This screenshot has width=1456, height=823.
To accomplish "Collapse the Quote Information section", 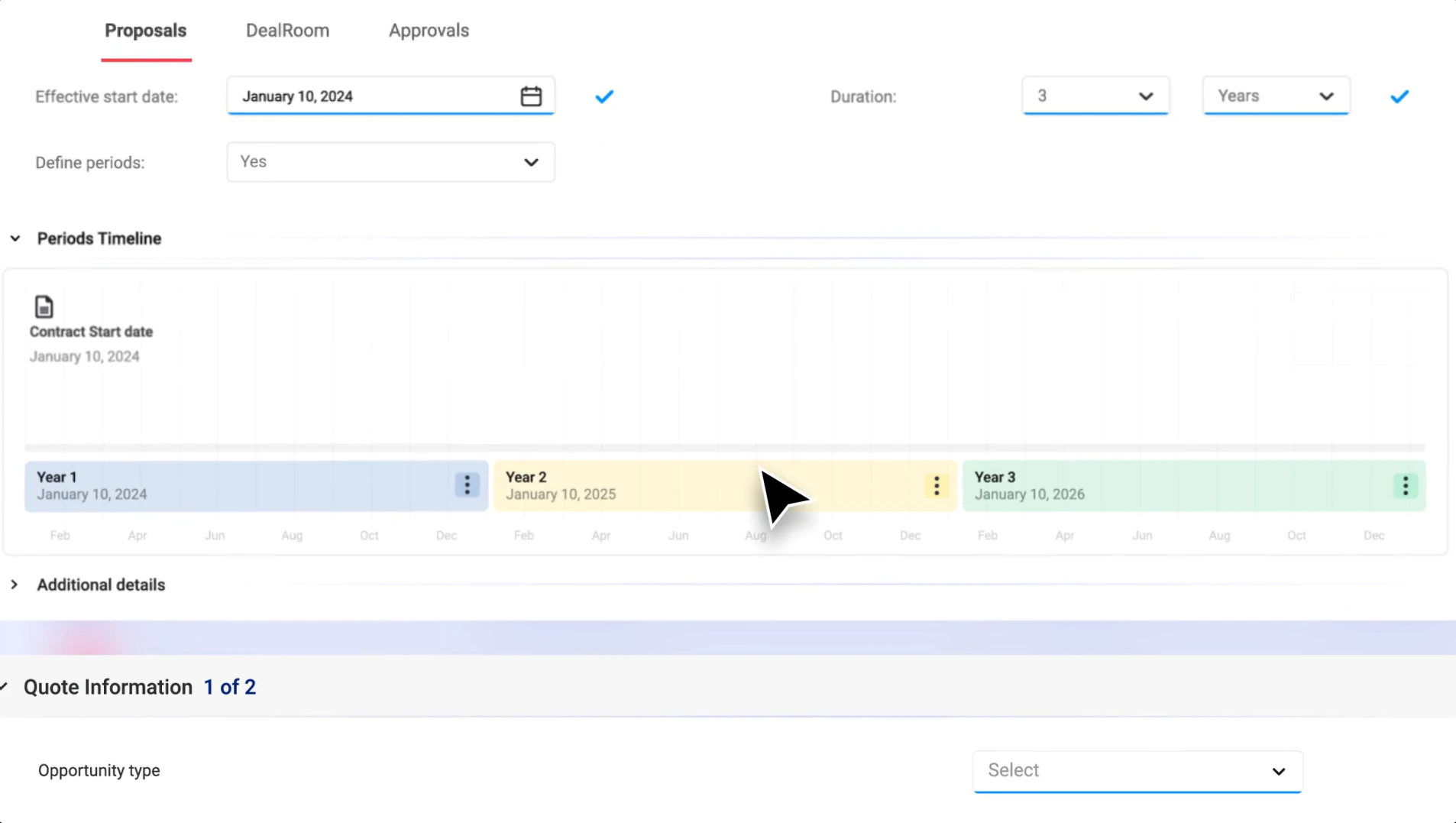I will click(3, 686).
